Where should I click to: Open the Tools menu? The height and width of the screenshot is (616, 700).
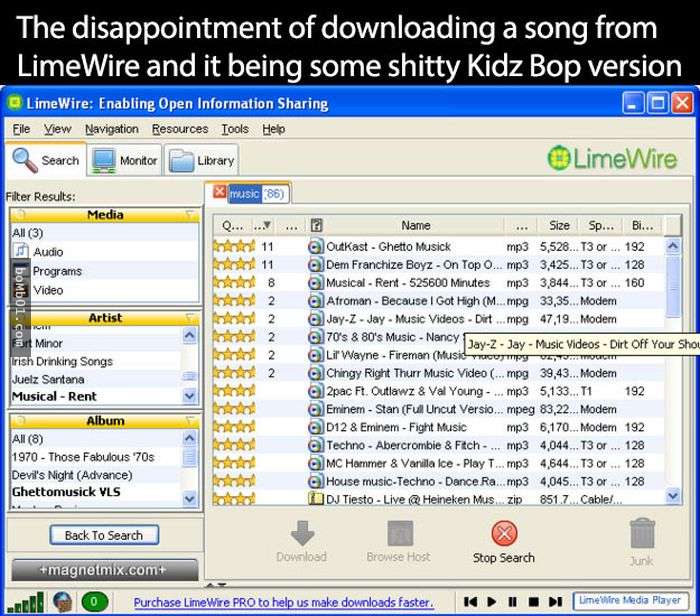click(235, 129)
